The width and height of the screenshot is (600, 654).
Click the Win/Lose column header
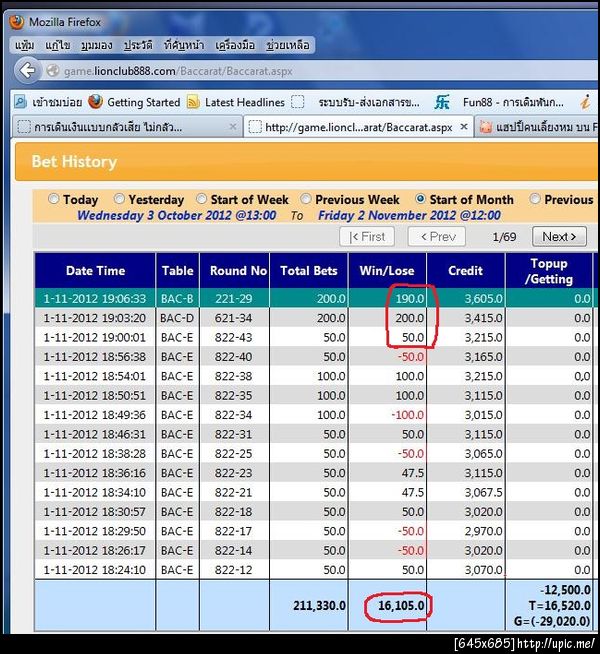pyautogui.click(x=387, y=271)
